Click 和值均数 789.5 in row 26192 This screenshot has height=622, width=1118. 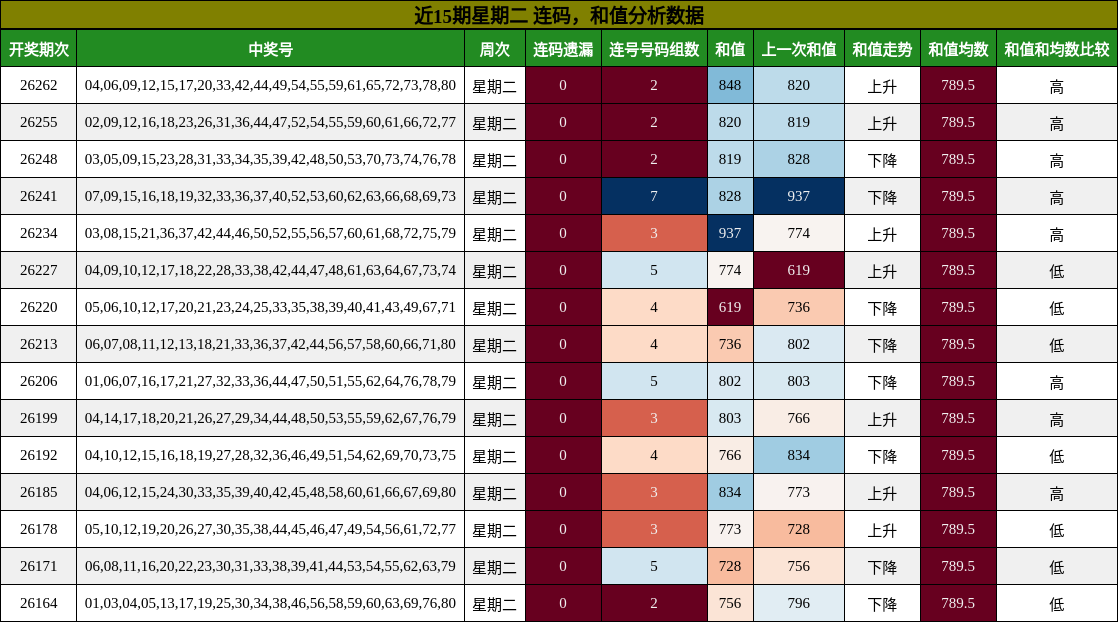(958, 455)
